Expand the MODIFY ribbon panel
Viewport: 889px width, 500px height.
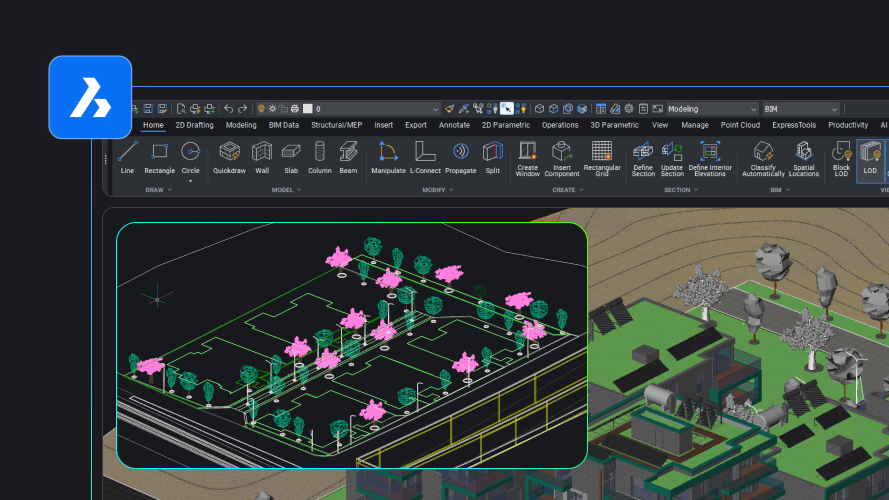click(438, 190)
